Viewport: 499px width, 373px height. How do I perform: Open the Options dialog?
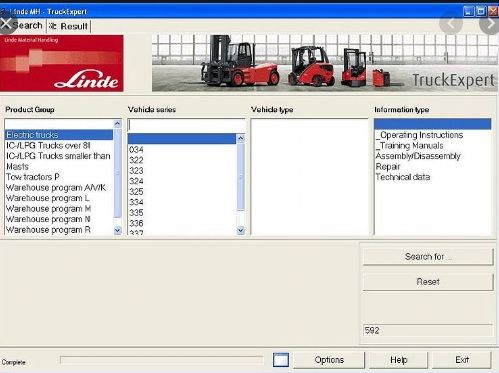pos(329,360)
